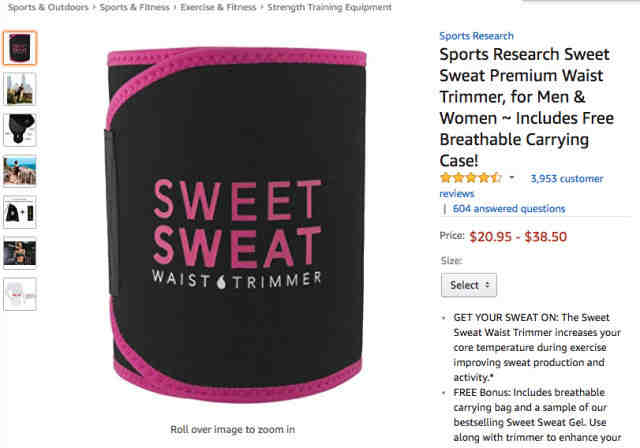Screen dimensions: 640x448
Task: Click the main Sweet Sweat product image
Action: point(235,224)
